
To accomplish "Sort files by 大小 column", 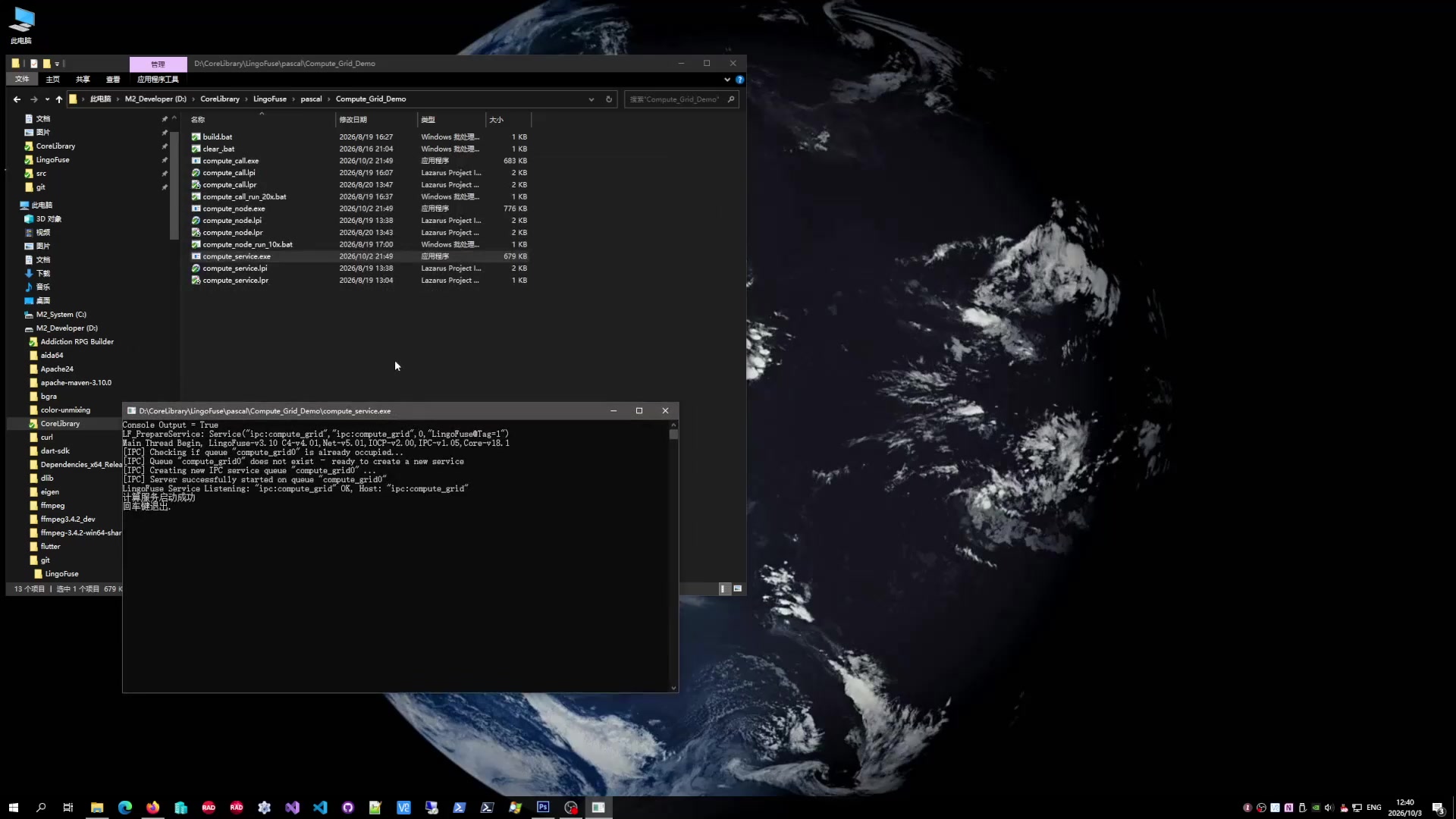I will pos(508,120).
